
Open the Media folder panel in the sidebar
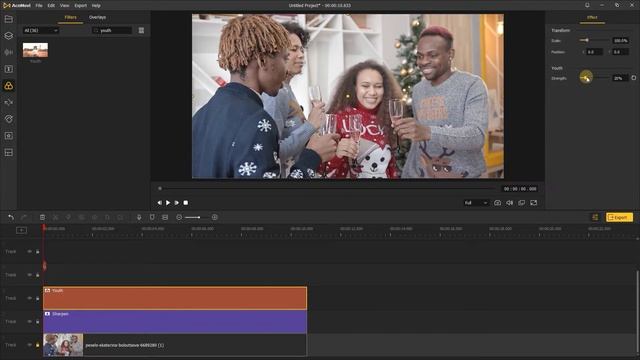[x=9, y=19]
